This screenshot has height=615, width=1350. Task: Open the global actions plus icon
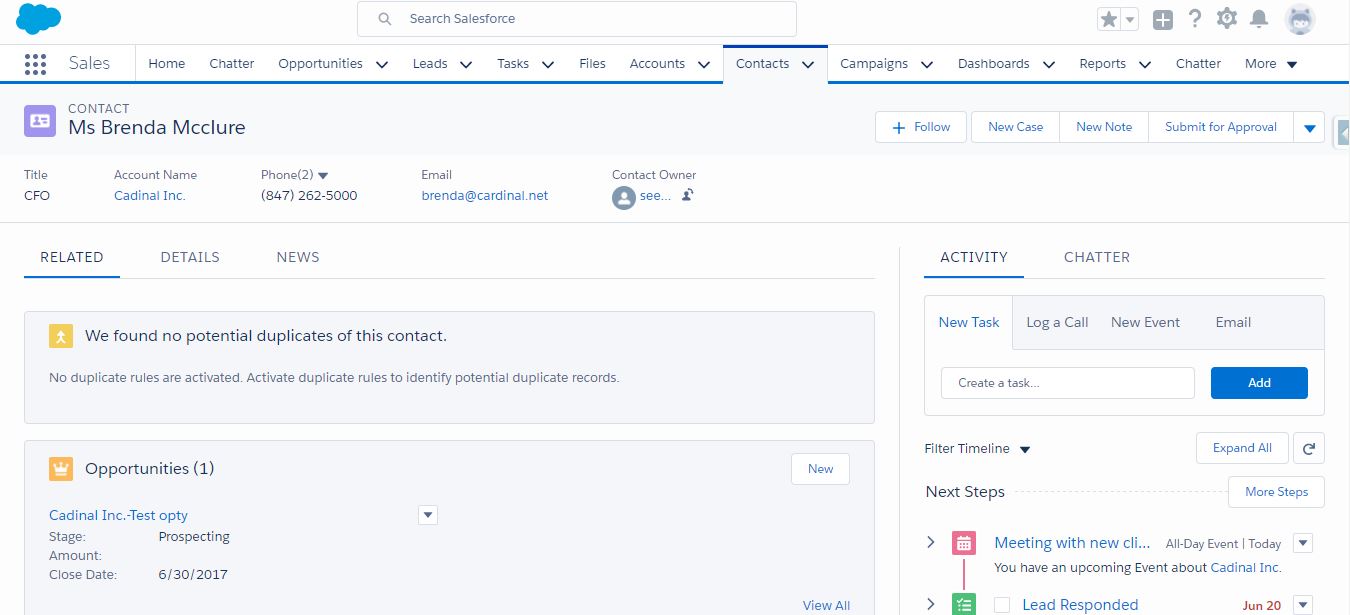click(1162, 19)
